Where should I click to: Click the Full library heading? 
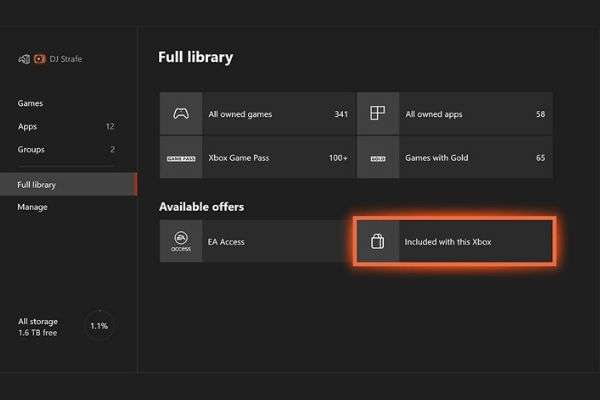tap(196, 57)
